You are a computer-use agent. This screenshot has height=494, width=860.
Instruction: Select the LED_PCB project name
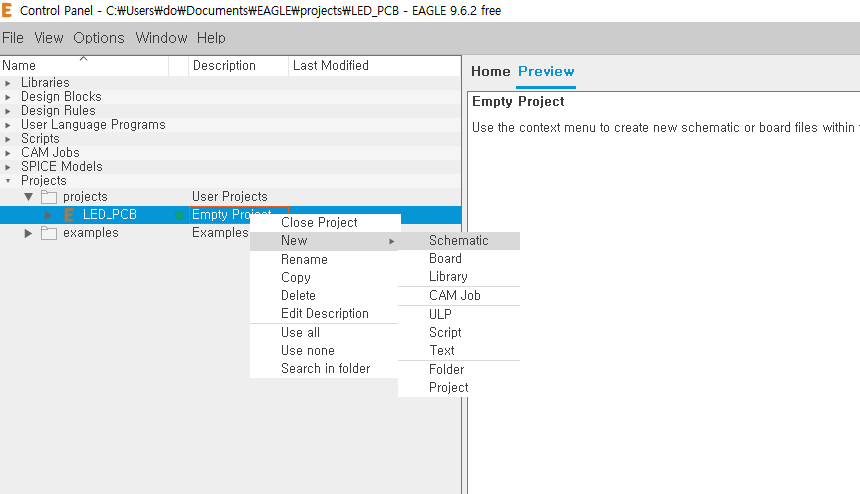click(110, 215)
